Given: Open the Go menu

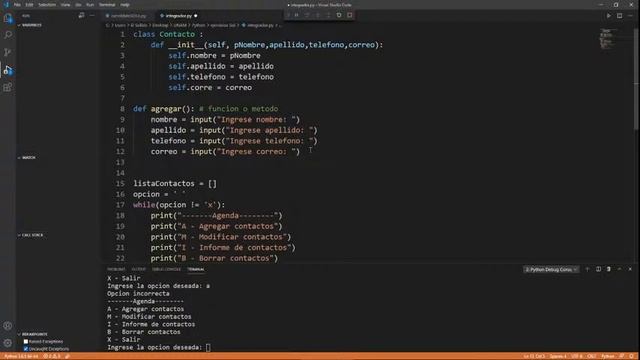Looking at the screenshot, I should point(78,5).
